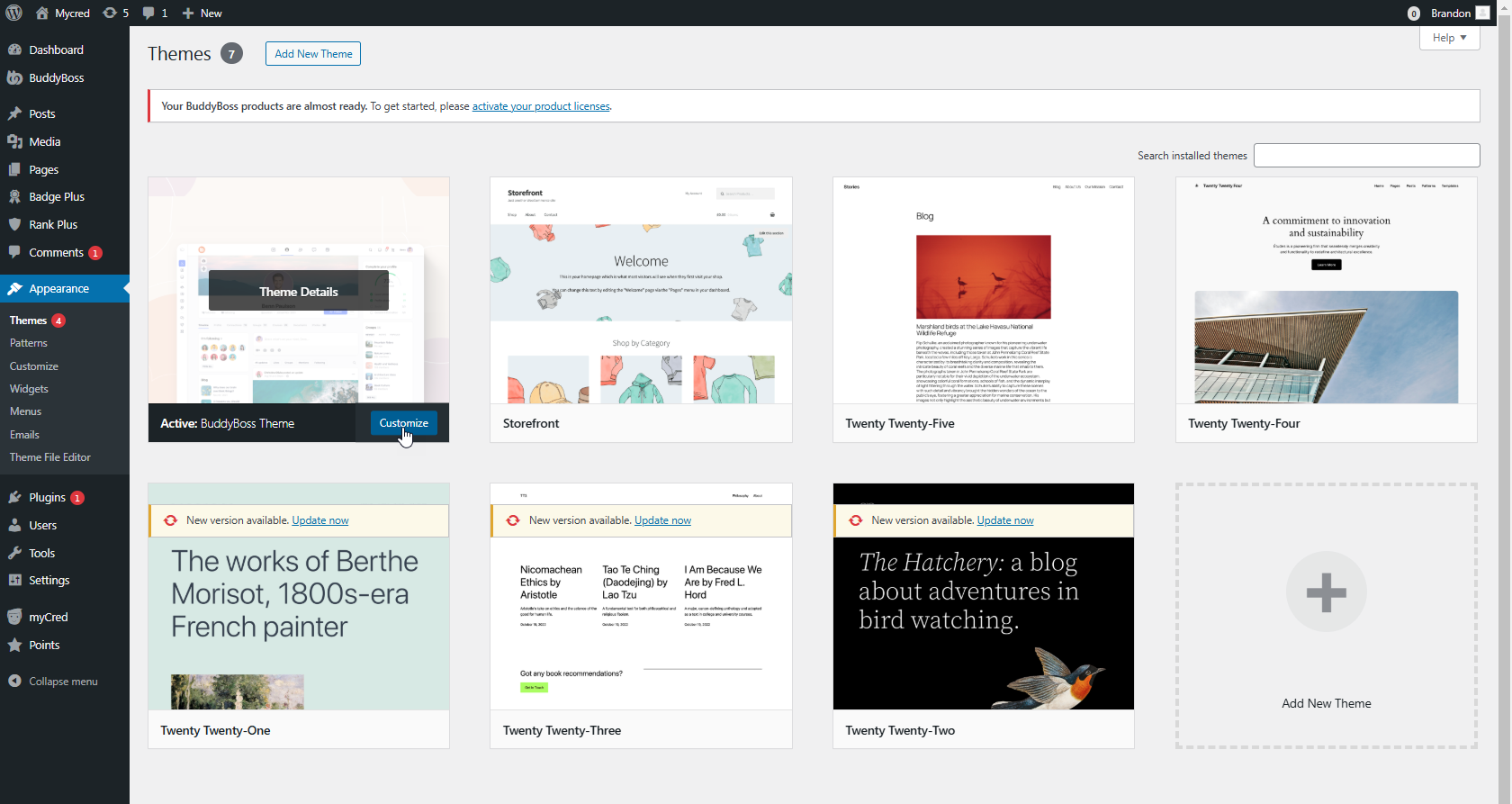The image size is (1512, 804).
Task: Open Menus submenu item
Action: coord(25,411)
